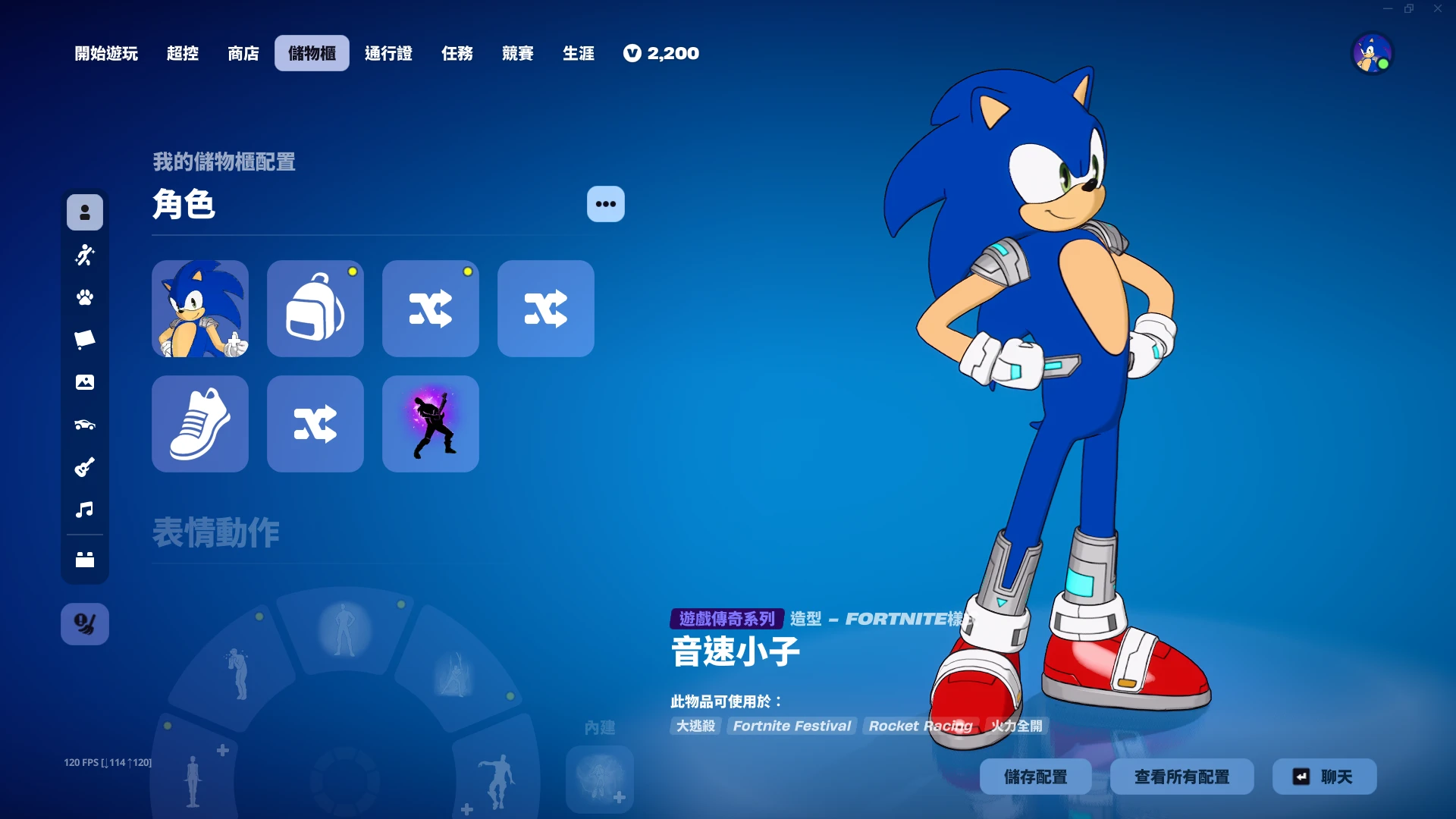Screen dimensions: 1456x819
Task: Toggle the top-row rightmost shuffle slot
Action: coord(546,309)
